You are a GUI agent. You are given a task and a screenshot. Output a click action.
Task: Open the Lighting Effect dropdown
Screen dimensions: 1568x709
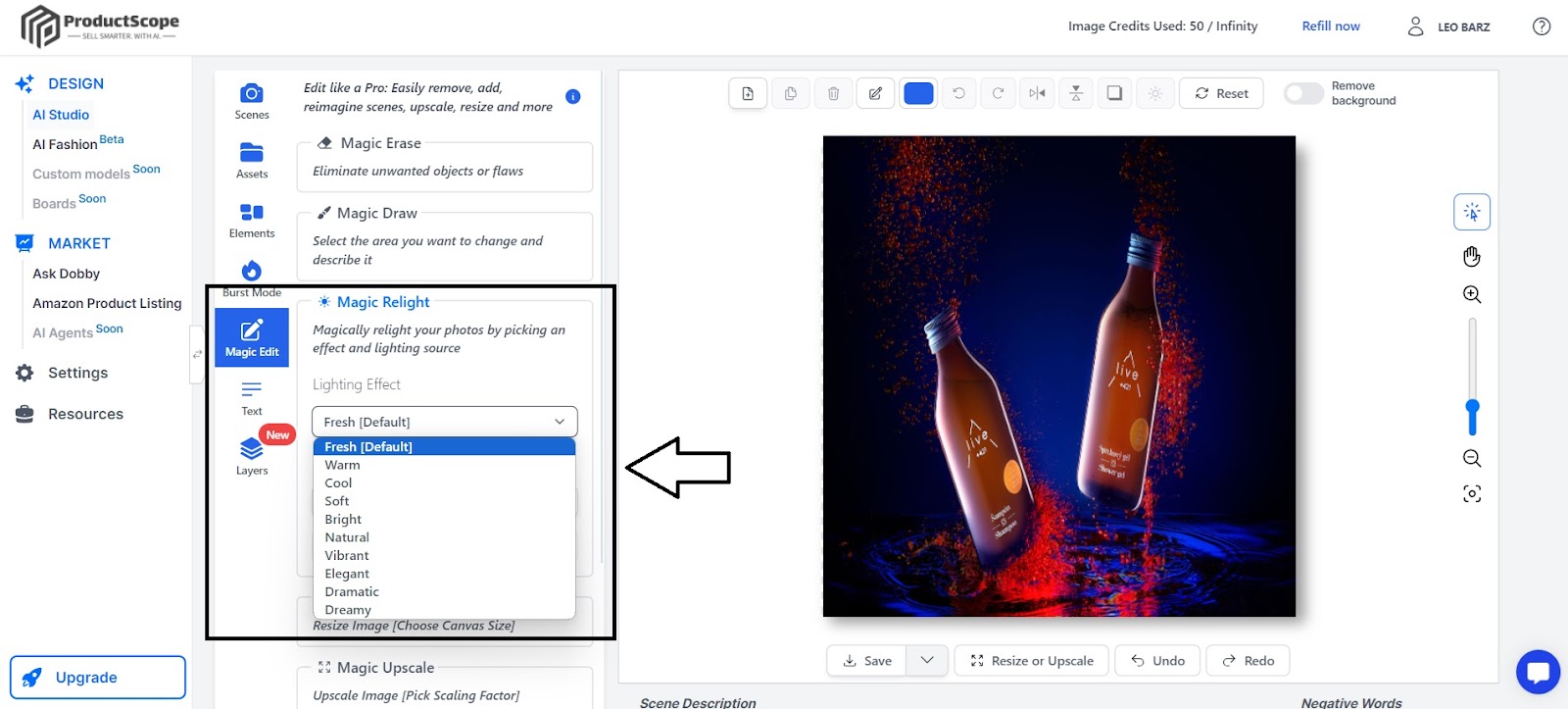click(445, 422)
